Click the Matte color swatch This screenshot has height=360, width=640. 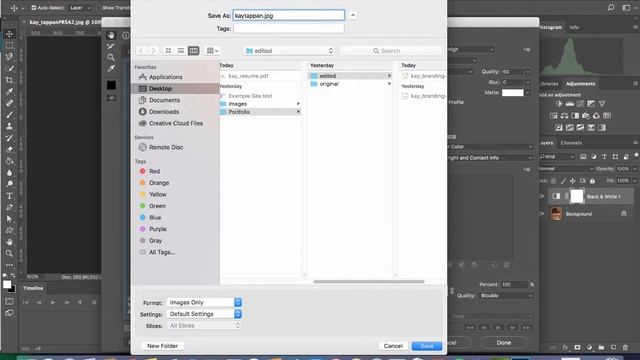click(x=513, y=93)
